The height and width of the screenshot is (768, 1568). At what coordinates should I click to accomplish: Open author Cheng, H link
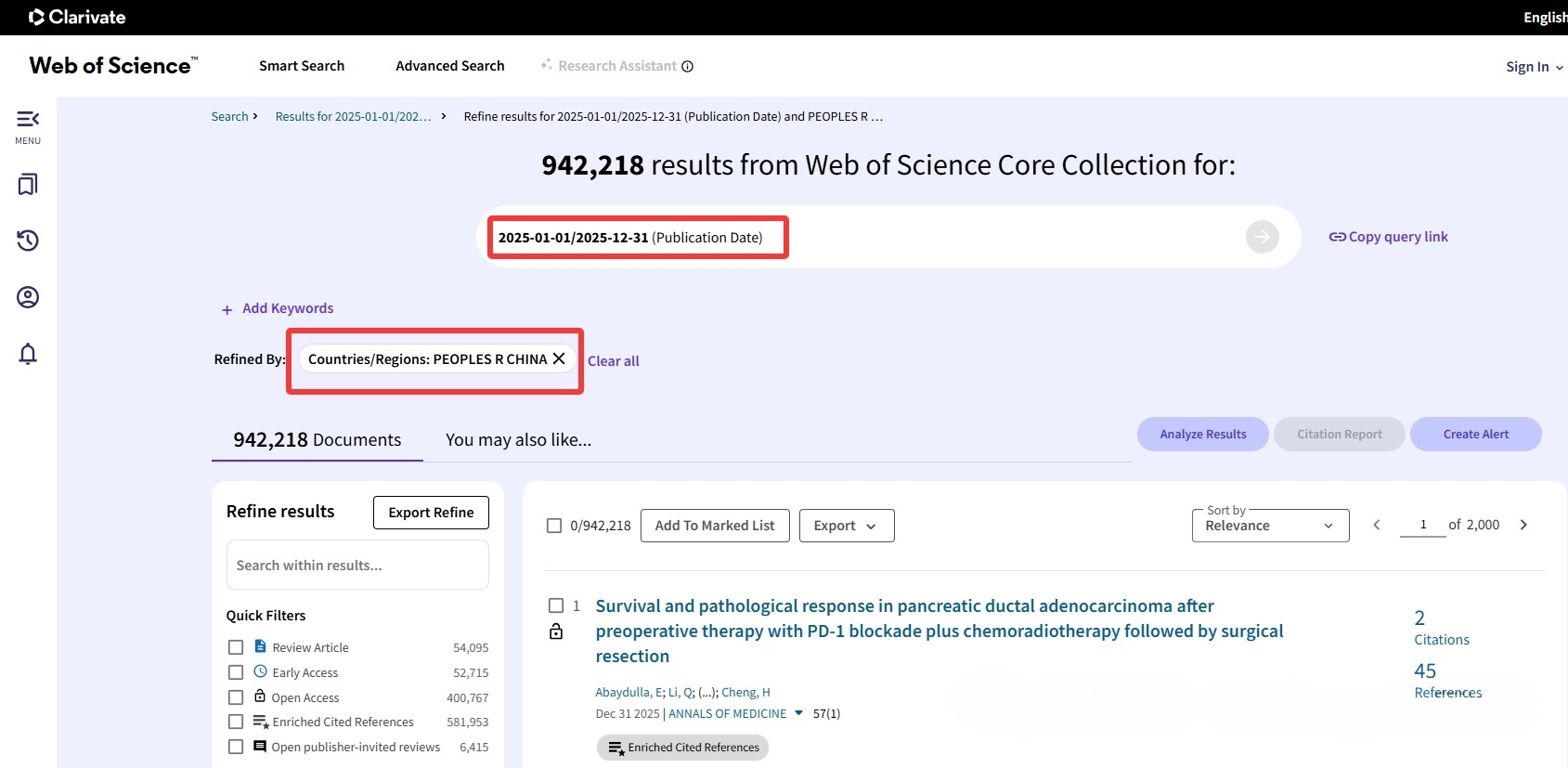point(745,692)
